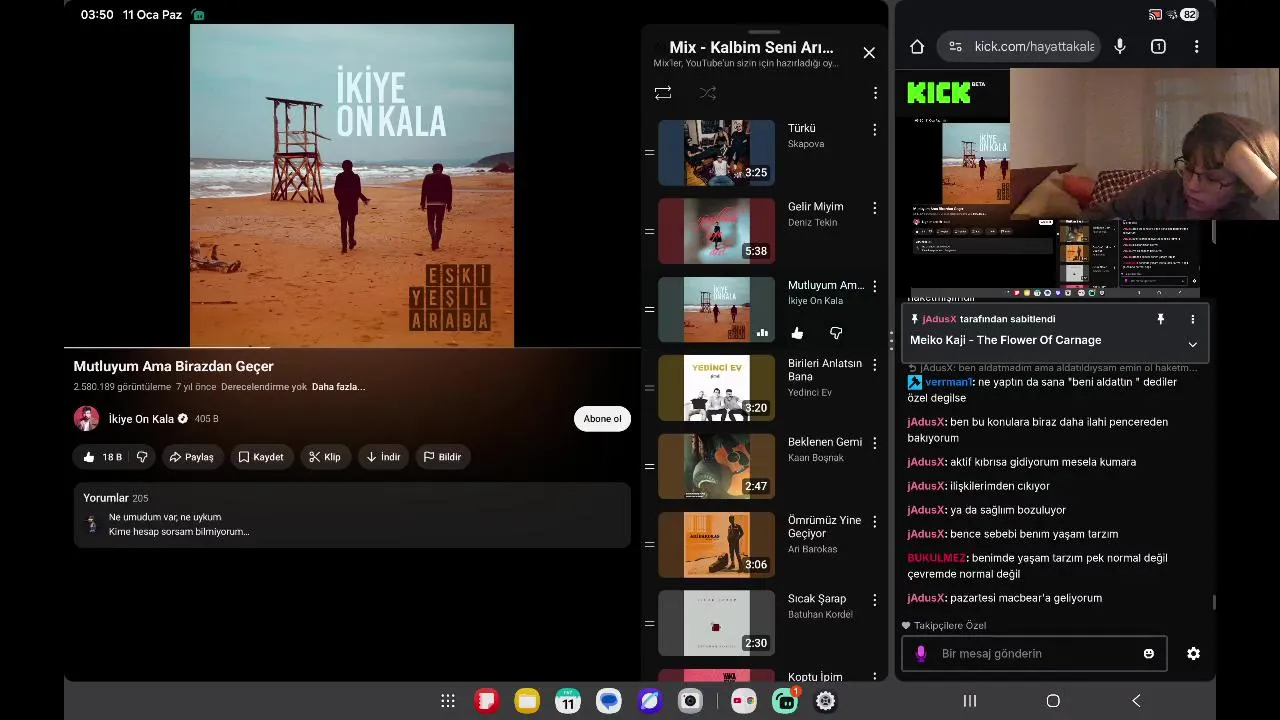The width and height of the screenshot is (1280, 720).
Task: Open BUKULMEZ username in chat
Action: [937, 558]
